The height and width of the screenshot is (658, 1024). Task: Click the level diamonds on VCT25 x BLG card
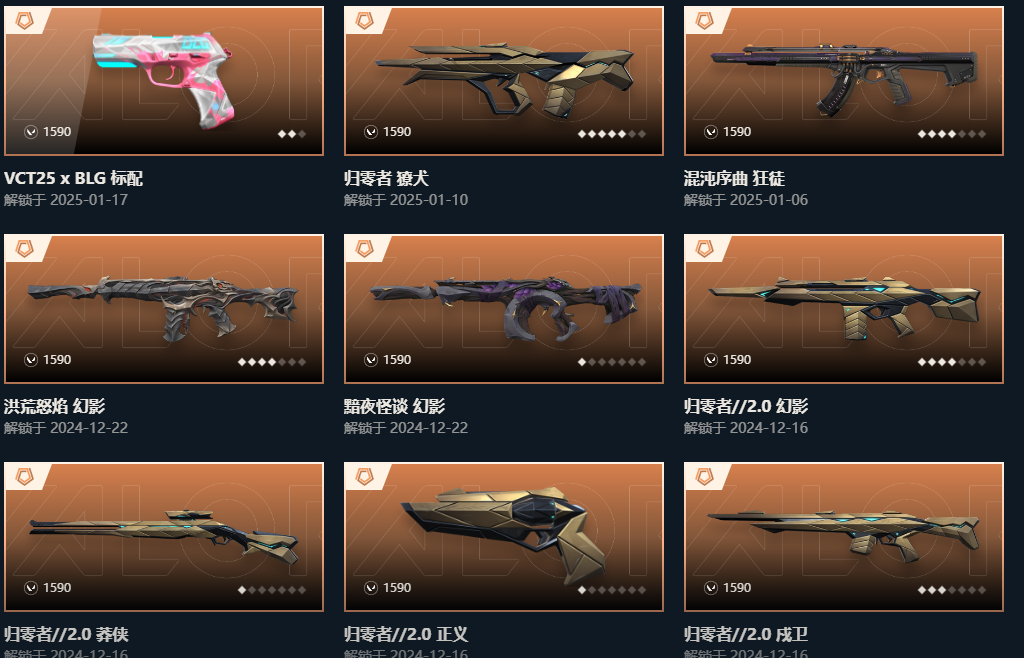(292, 134)
